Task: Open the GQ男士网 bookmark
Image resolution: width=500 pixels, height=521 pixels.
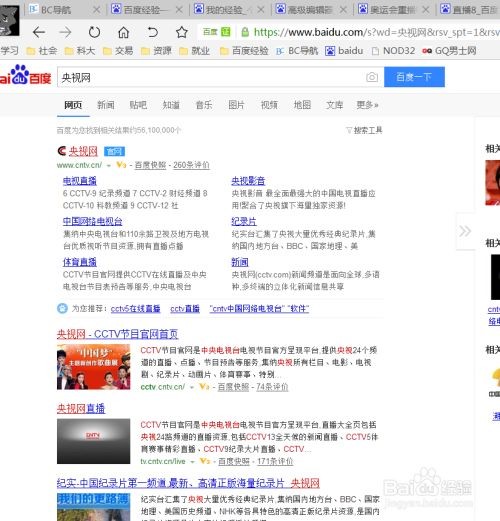Action: click(449, 51)
